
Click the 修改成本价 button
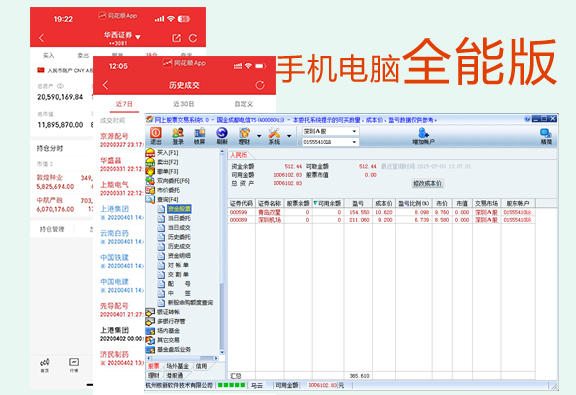coord(427,183)
